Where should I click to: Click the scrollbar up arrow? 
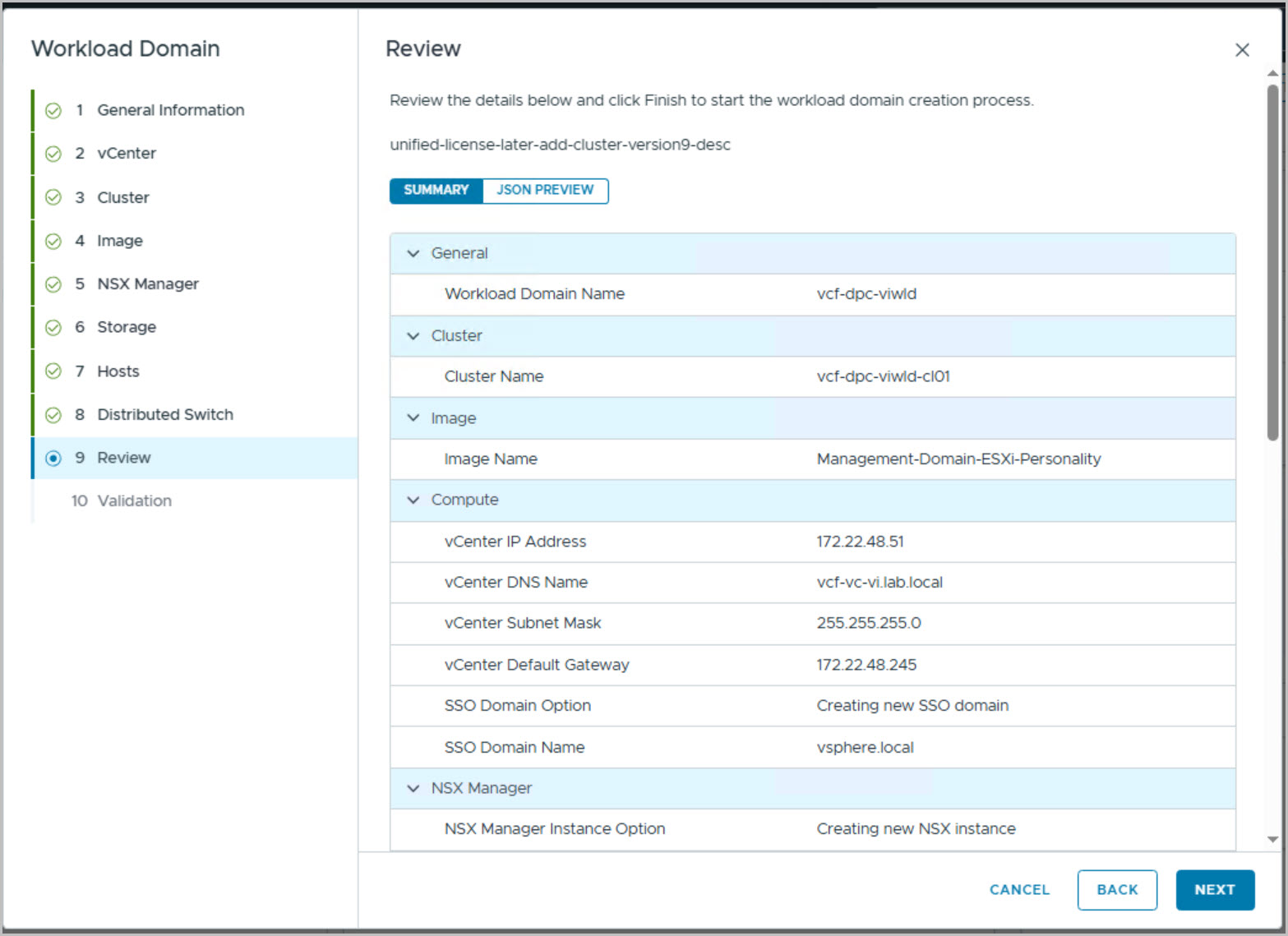pyautogui.click(x=1272, y=73)
